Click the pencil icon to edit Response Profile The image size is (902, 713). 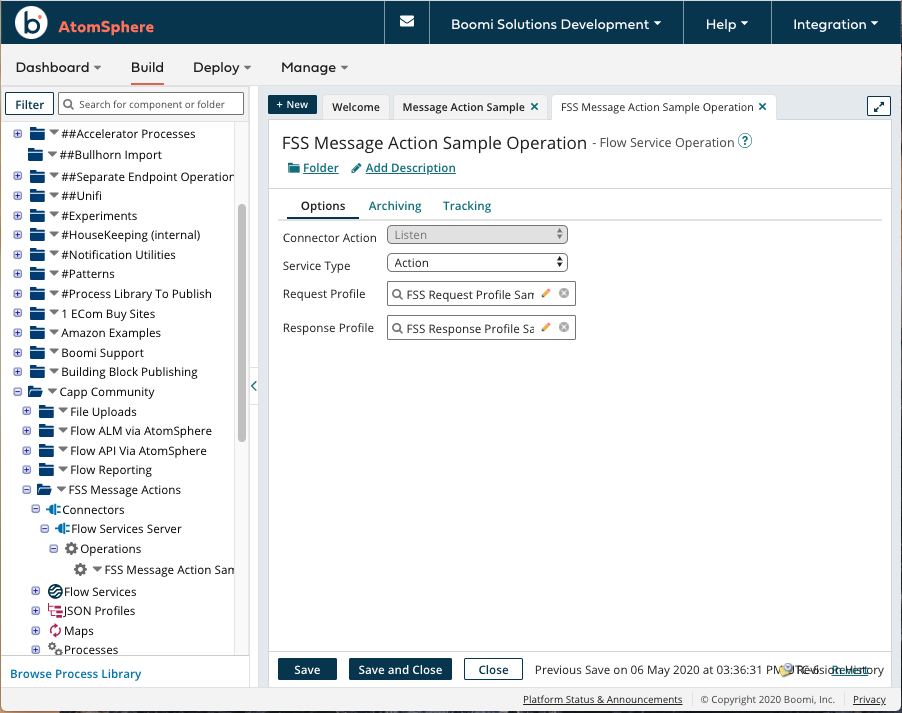point(546,327)
